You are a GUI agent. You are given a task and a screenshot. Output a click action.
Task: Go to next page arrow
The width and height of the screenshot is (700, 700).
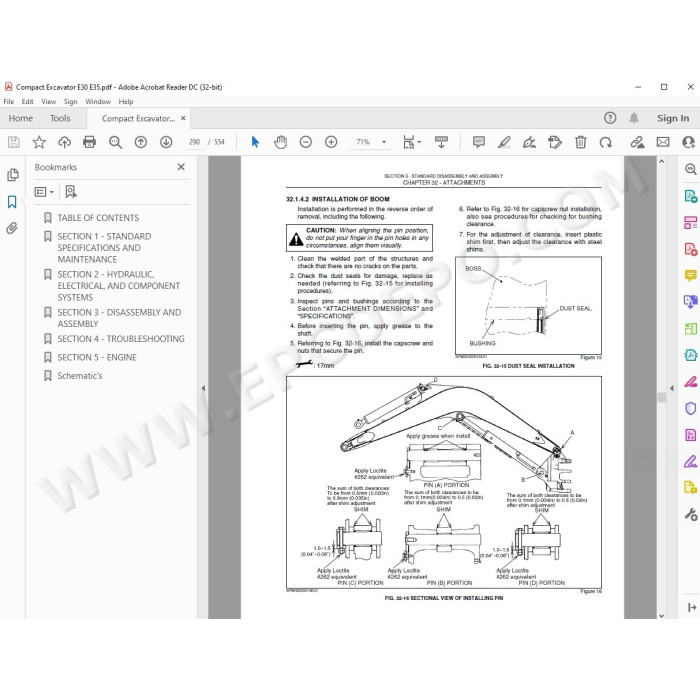166,142
